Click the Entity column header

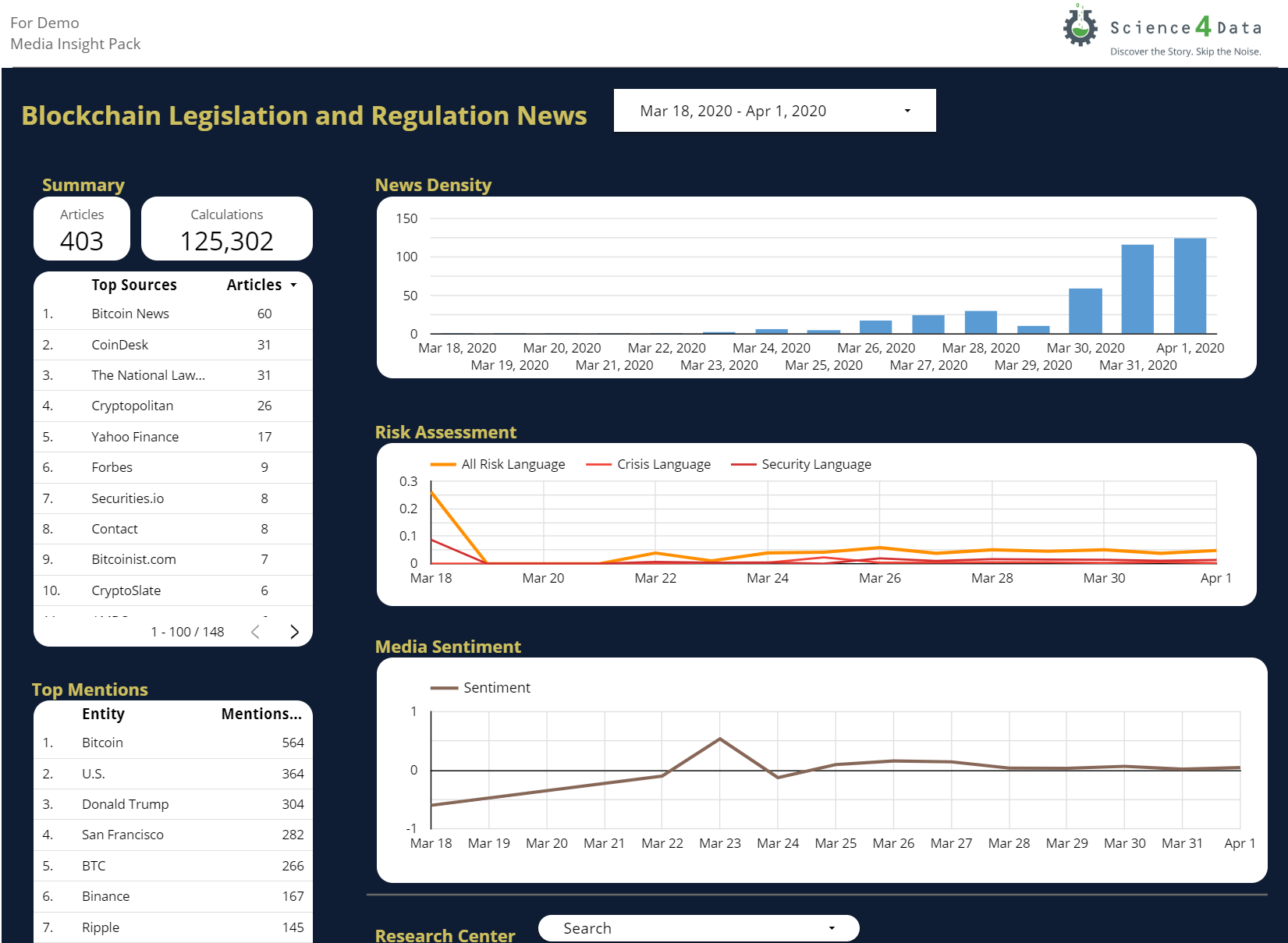click(x=103, y=714)
